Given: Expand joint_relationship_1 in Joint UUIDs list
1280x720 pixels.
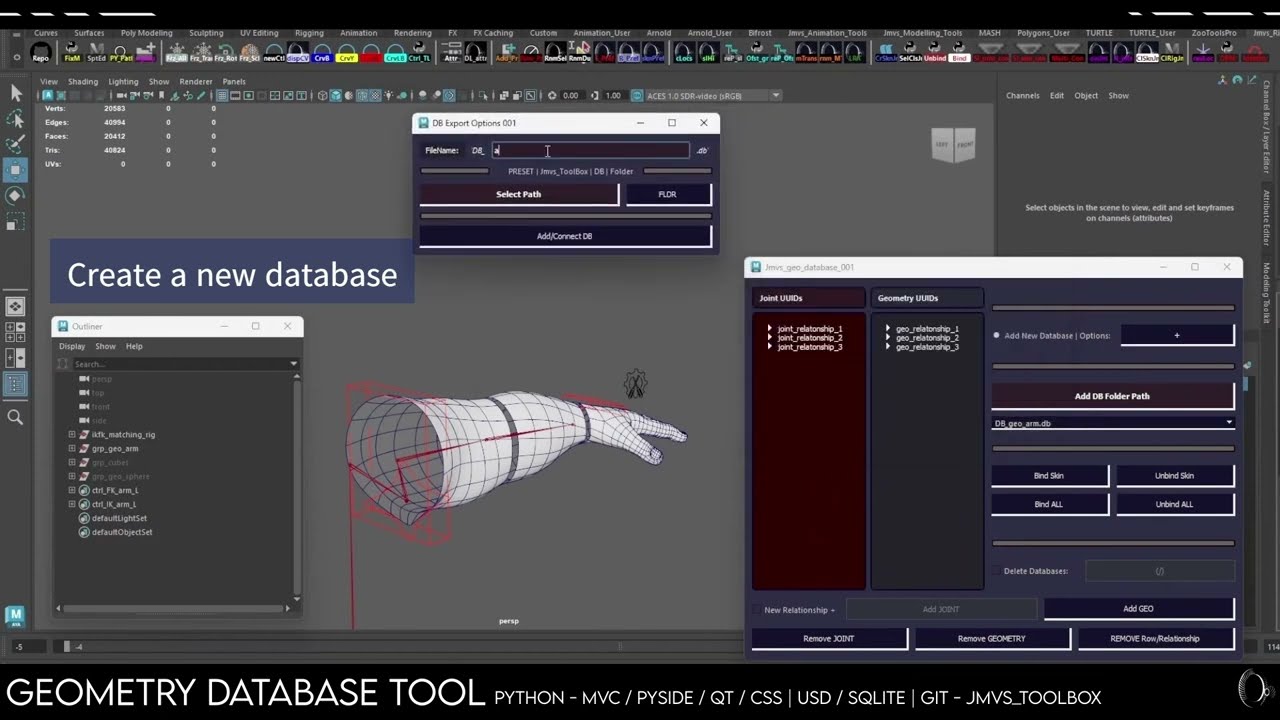Looking at the screenshot, I should (769, 329).
